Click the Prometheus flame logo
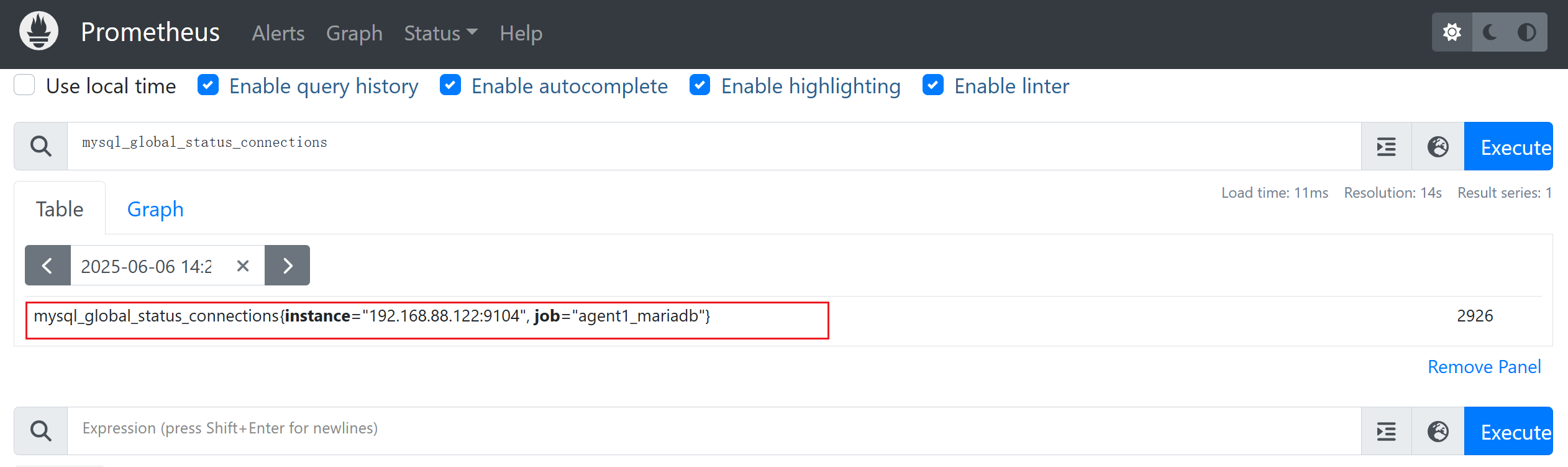 pyautogui.click(x=39, y=31)
